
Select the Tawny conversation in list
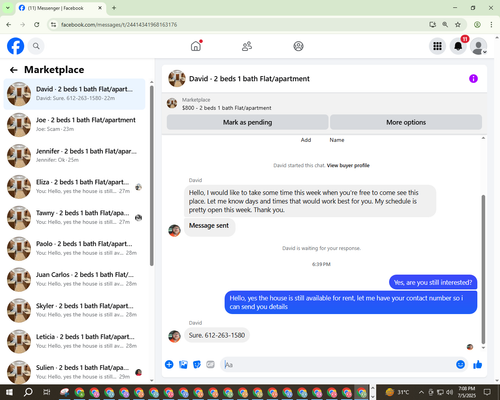(74, 218)
